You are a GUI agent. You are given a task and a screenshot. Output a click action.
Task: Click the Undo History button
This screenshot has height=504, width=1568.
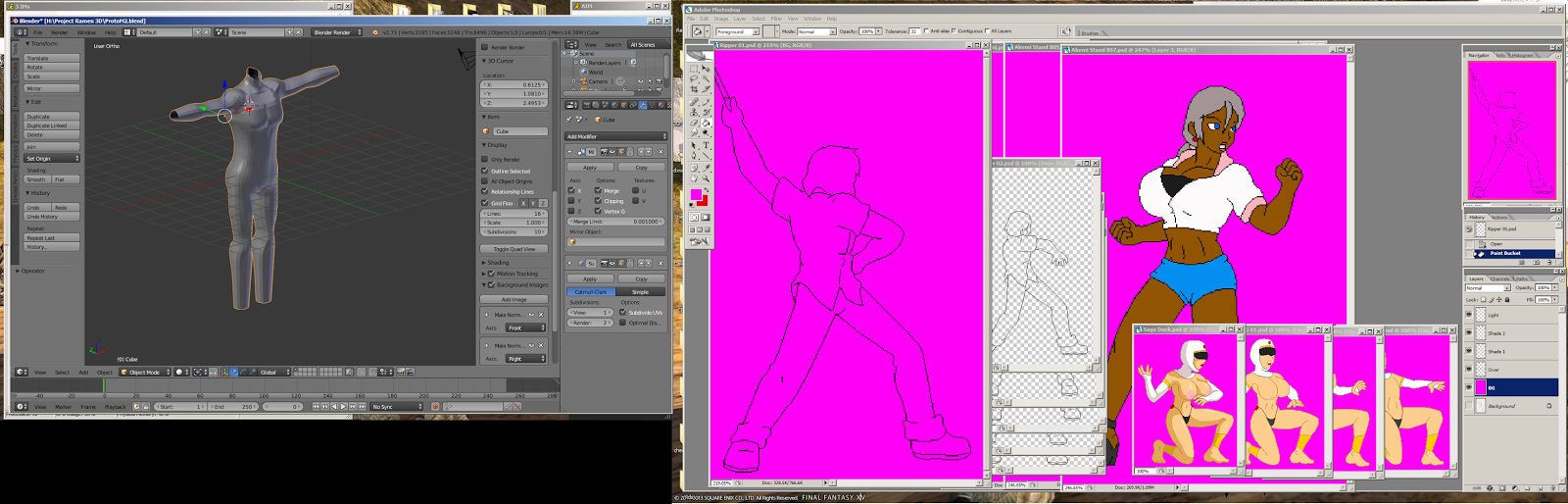[52, 217]
